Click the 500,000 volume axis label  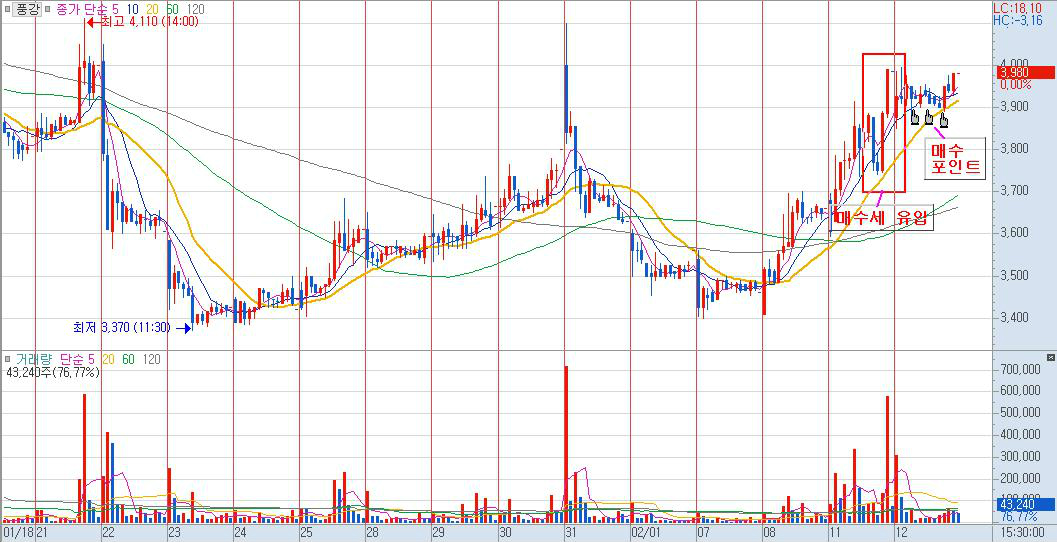(x=1022, y=413)
